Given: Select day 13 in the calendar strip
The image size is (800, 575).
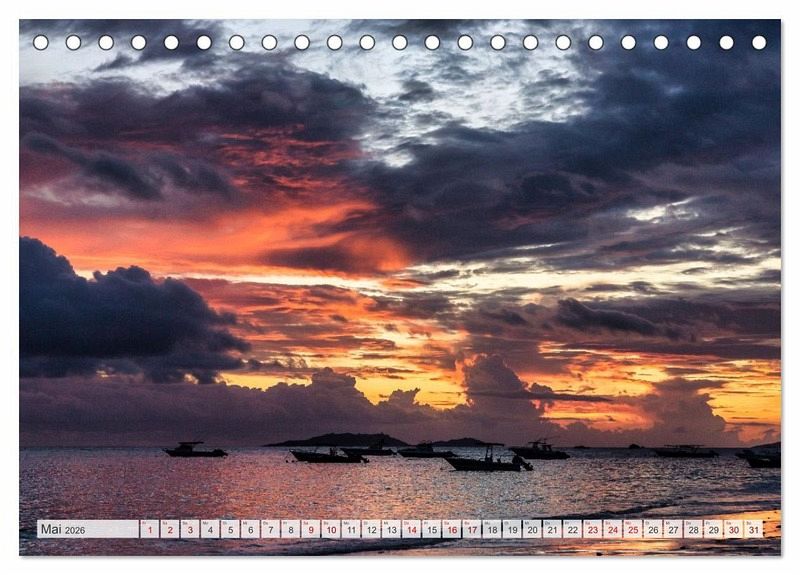Looking at the screenshot, I should pyautogui.click(x=391, y=530).
